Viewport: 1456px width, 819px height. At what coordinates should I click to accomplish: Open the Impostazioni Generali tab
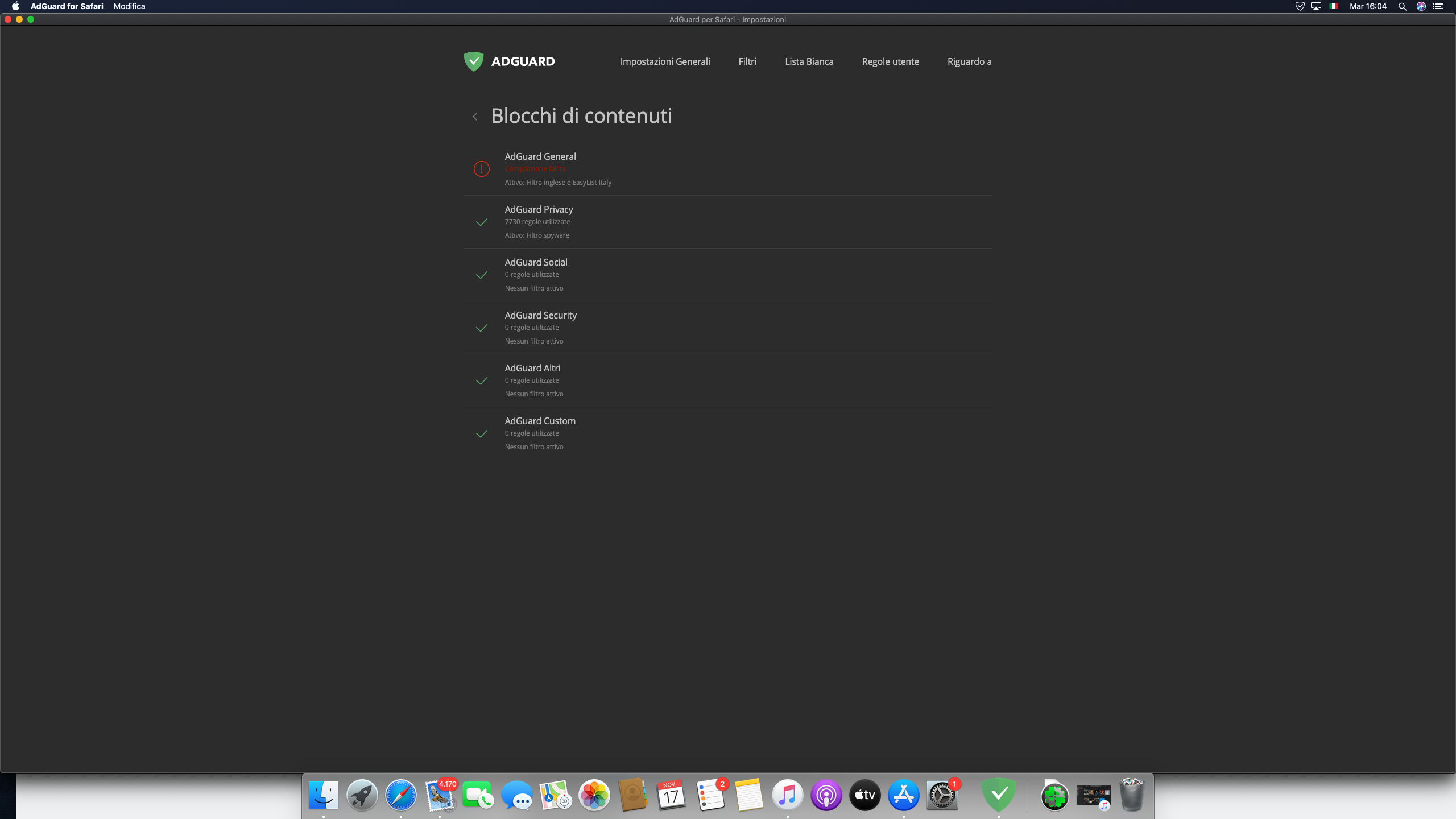665,61
